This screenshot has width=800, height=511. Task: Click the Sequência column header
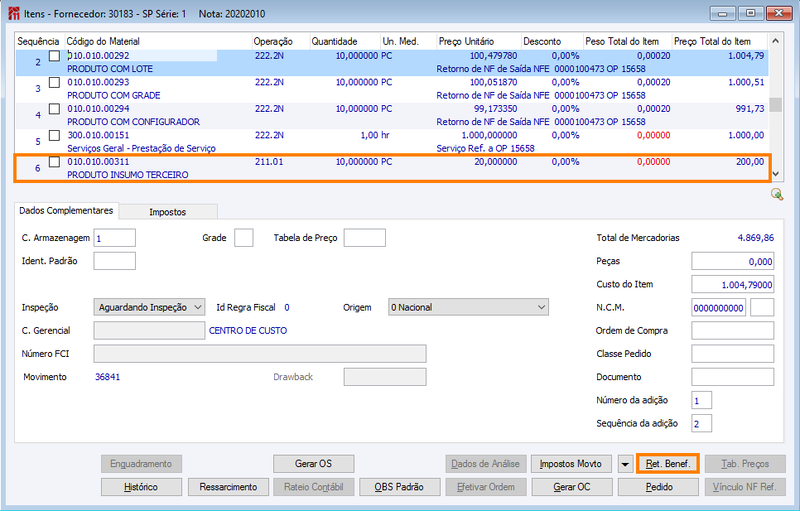pos(39,41)
